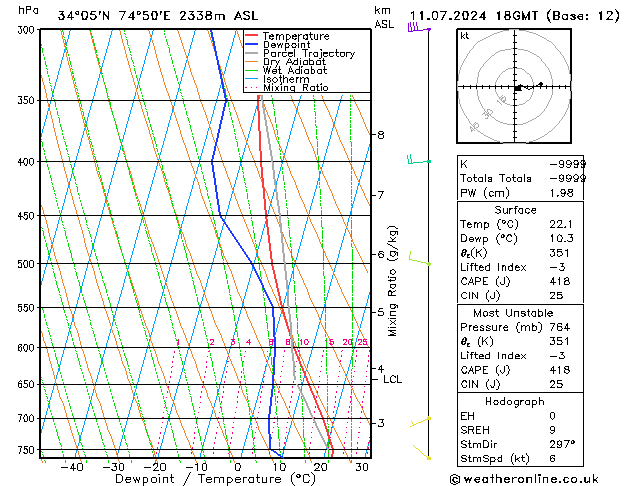
Task: Click the Totals Totals value -9999
Action: [568, 178]
